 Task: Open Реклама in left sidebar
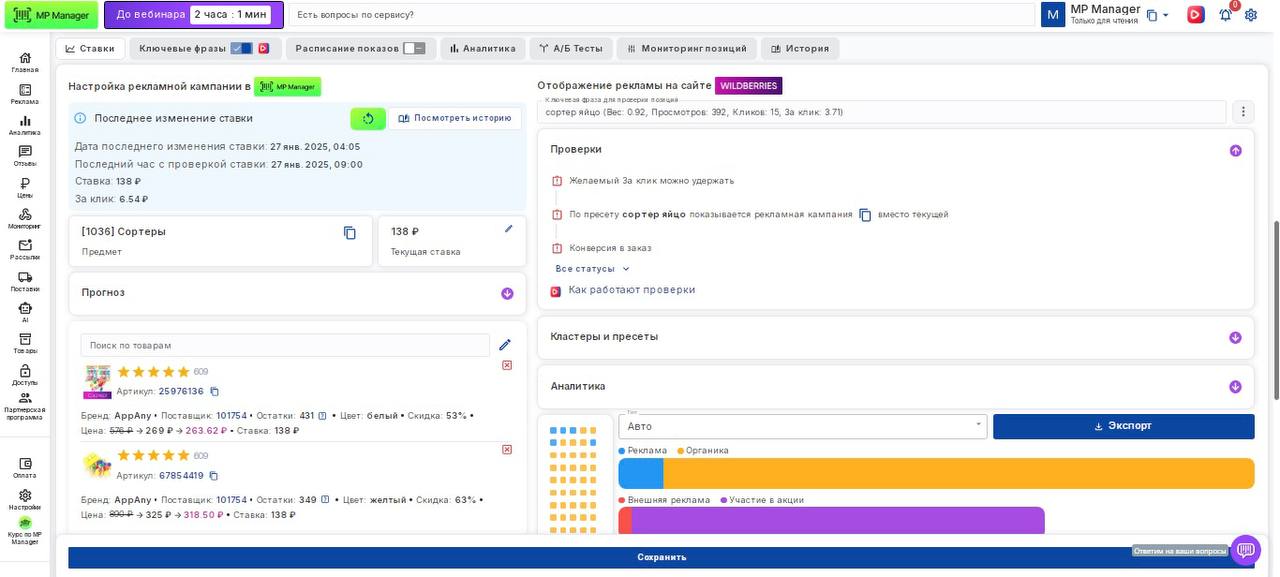click(25, 94)
